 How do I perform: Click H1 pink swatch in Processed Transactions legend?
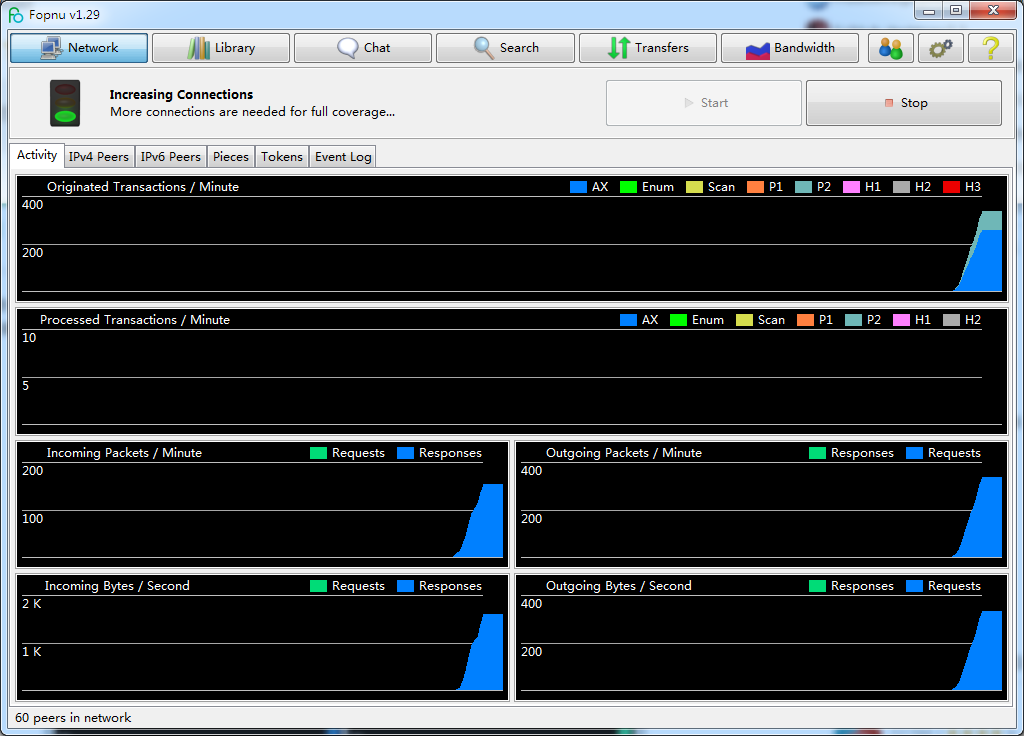coord(901,320)
